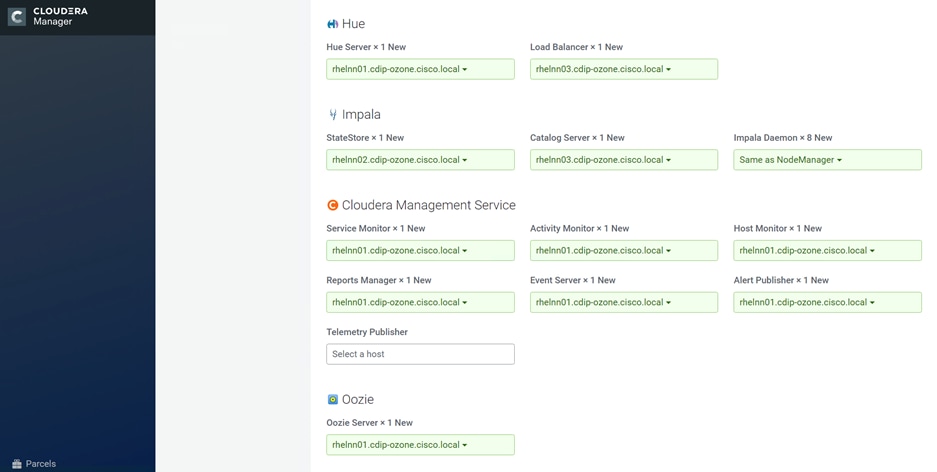Image resolution: width=937 pixels, height=472 pixels.
Task: Click the 'Oozie Server × 1 New' label
Action: 369,422
